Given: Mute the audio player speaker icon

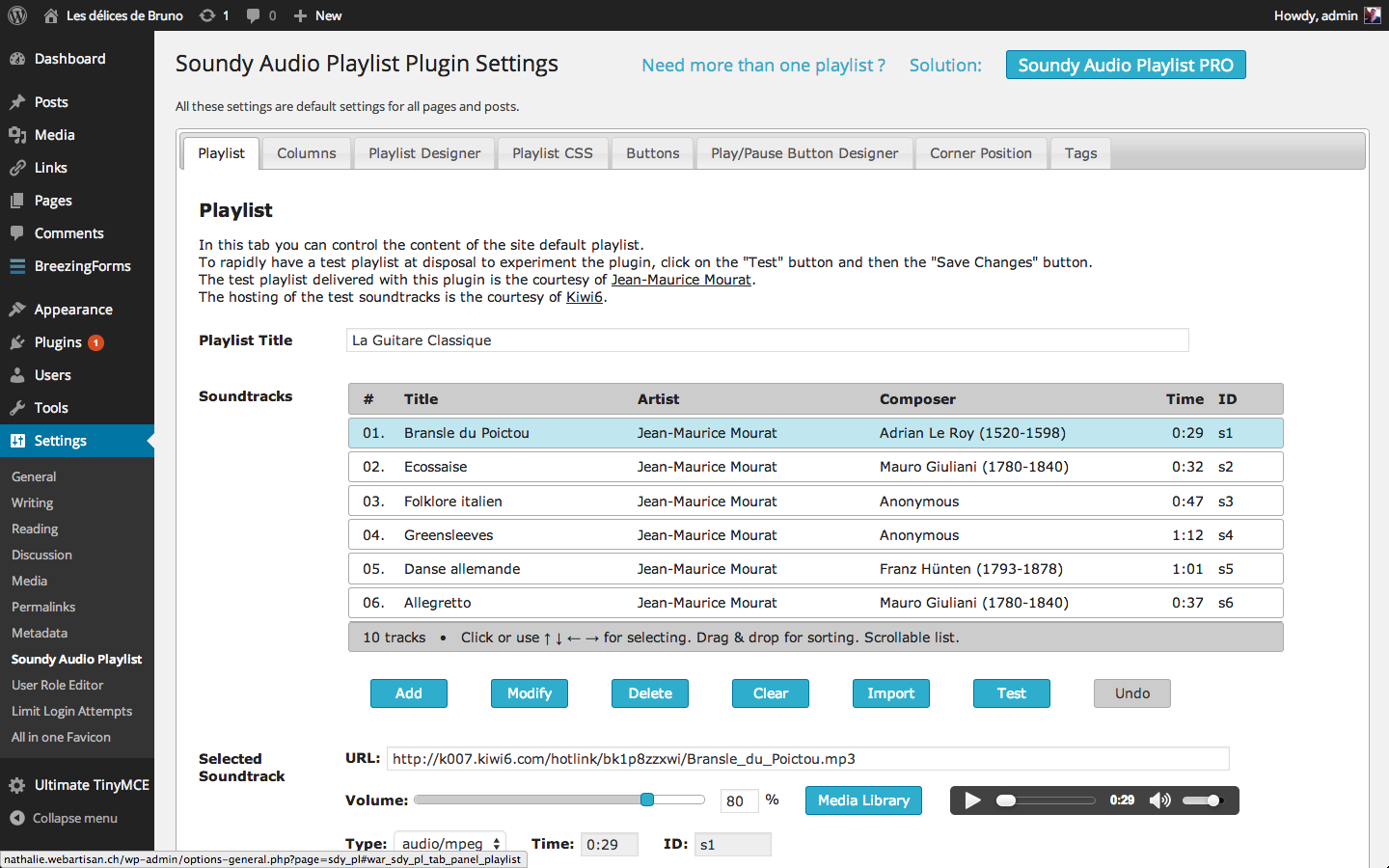Looking at the screenshot, I should (x=1160, y=800).
